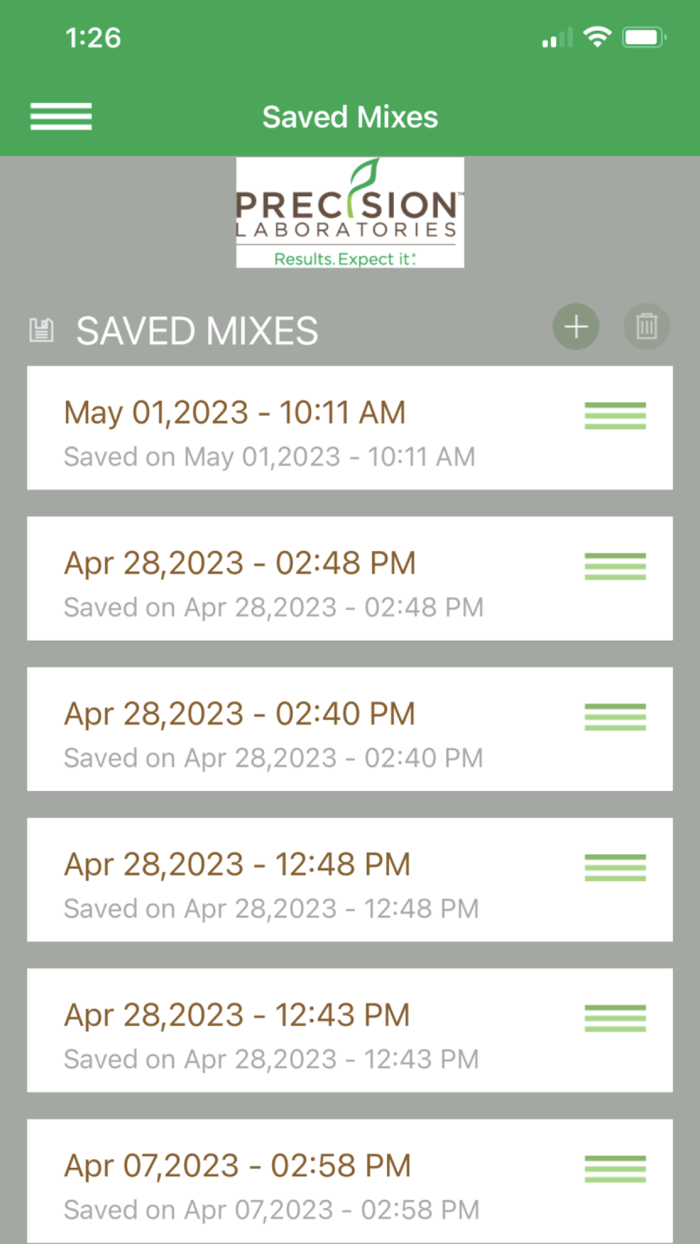Select the Apr 28,2023 - 12:48 PM mix
The width and height of the screenshot is (700, 1244).
coord(238,864)
